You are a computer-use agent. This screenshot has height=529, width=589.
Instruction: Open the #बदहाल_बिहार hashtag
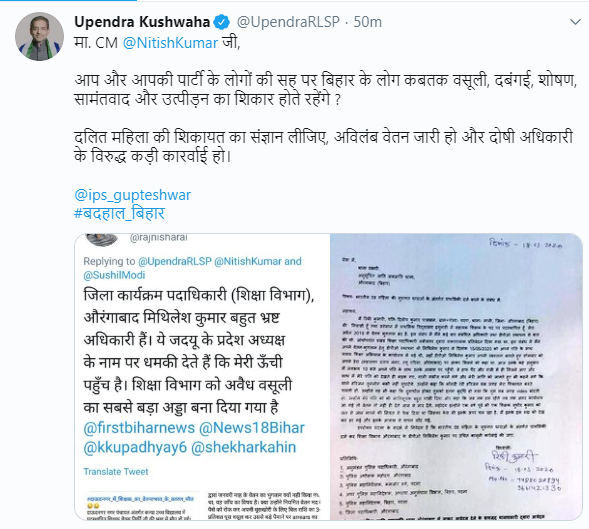119,213
